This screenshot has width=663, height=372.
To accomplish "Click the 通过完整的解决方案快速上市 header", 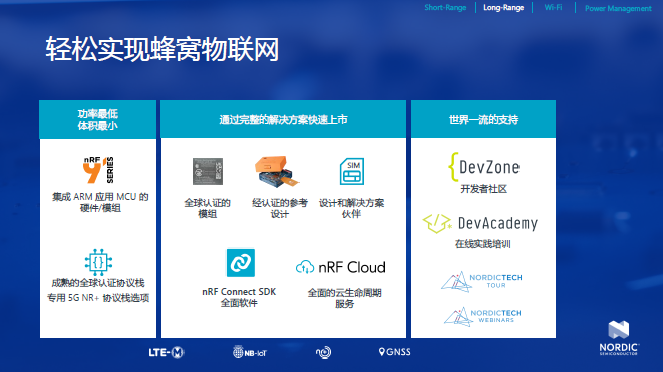I will pyautogui.click(x=283, y=120).
